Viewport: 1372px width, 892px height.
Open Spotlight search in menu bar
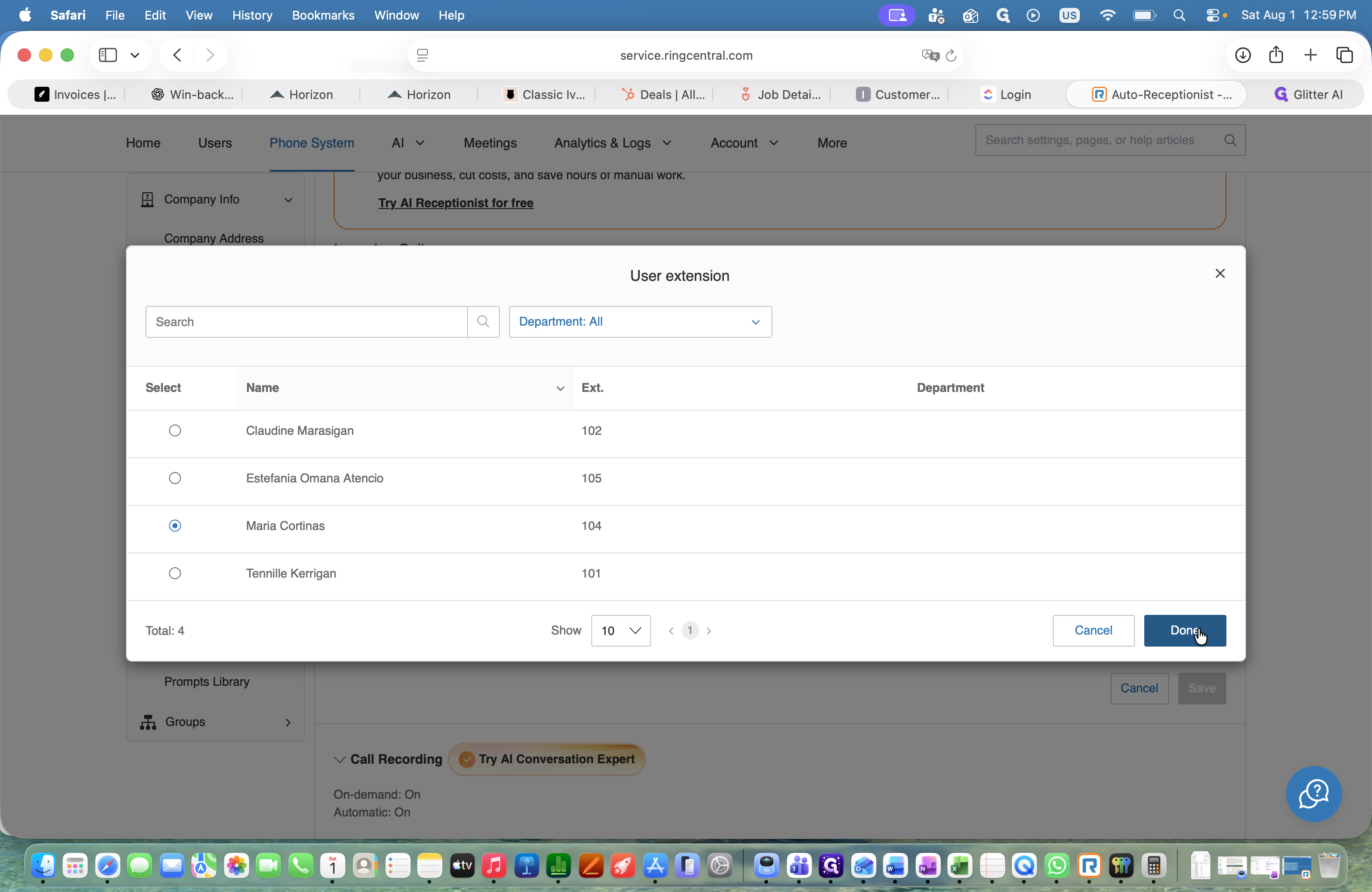[x=1179, y=15]
